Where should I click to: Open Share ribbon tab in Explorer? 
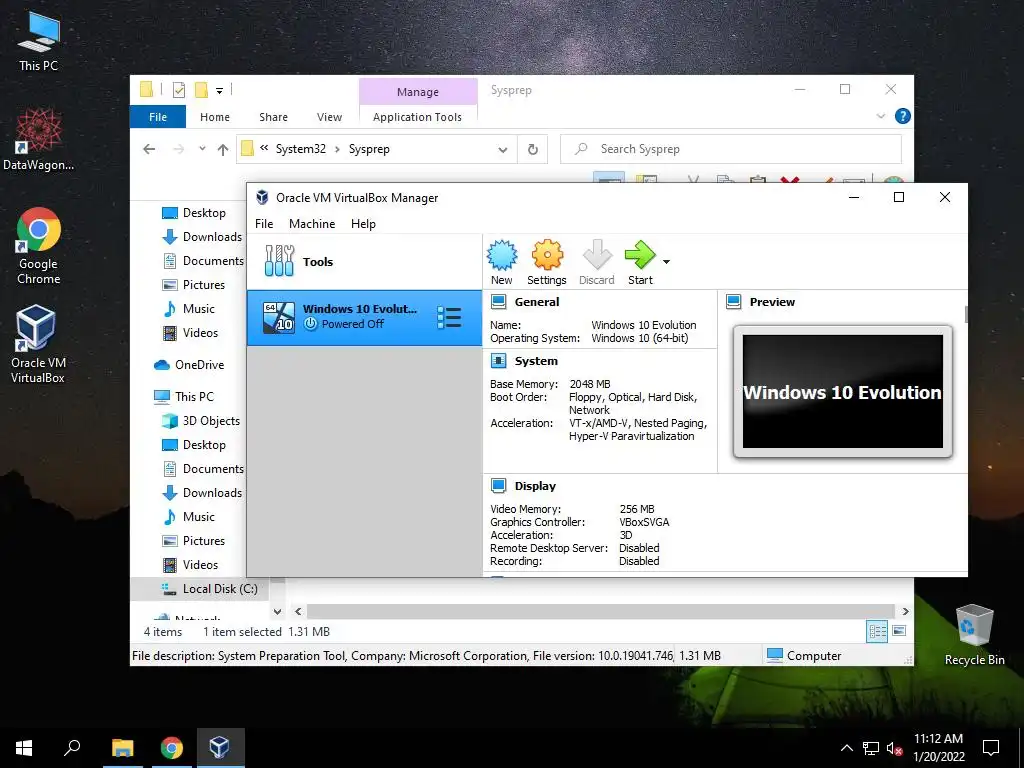(273, 117)
